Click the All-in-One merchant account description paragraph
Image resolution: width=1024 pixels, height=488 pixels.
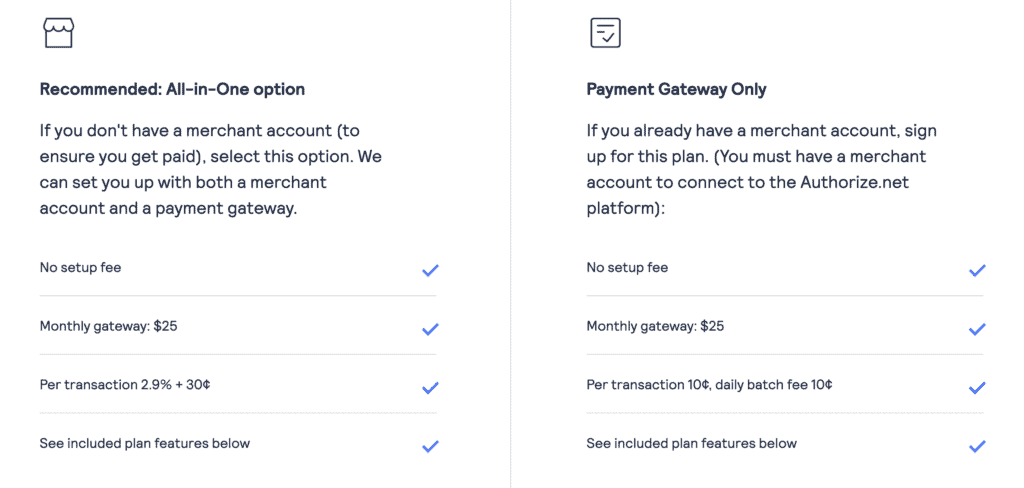(x=210, y=170)
